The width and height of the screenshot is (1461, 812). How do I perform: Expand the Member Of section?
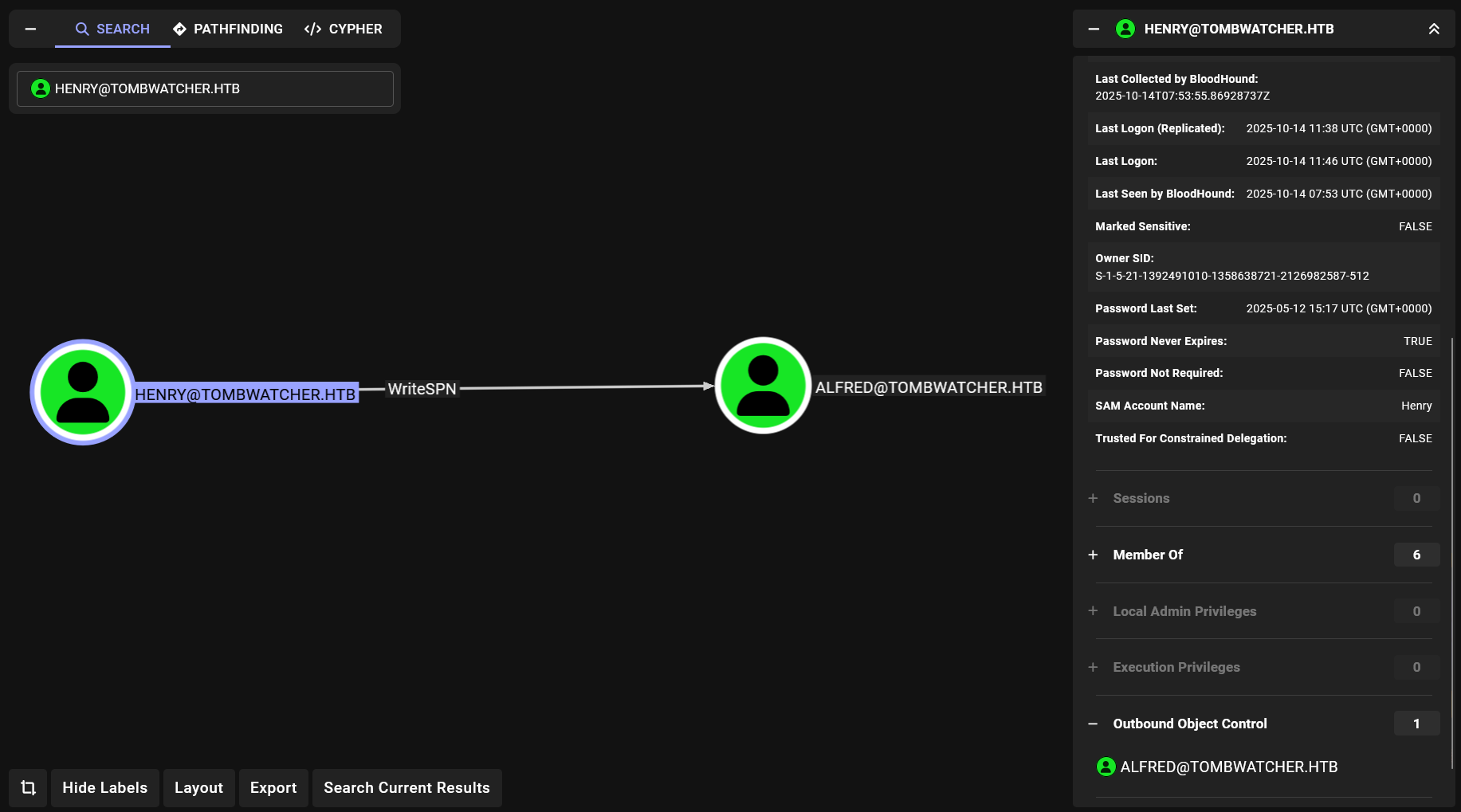[1147, 555]
